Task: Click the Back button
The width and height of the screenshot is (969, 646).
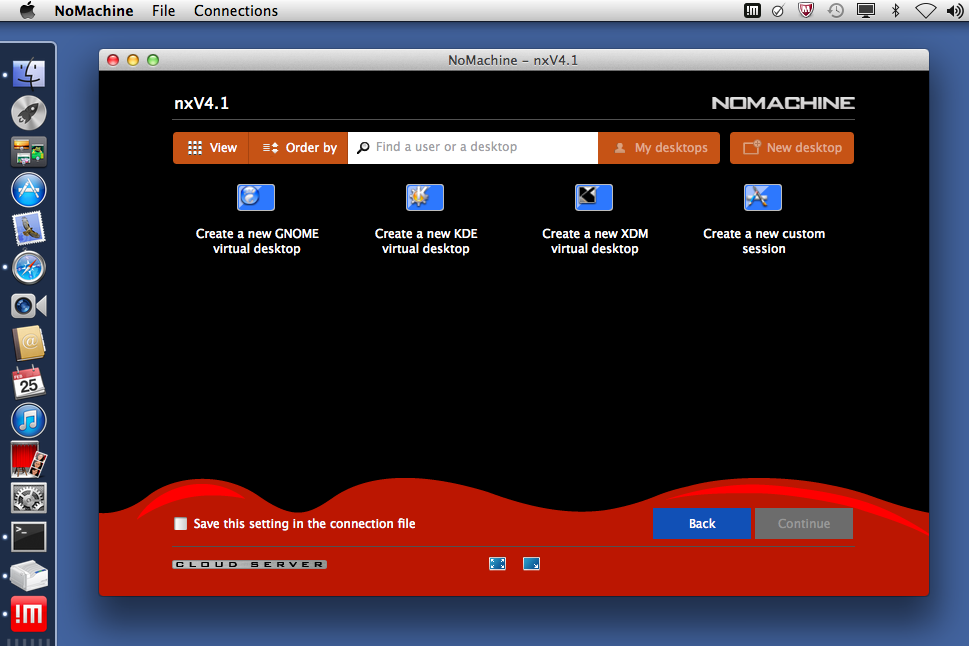Action: coord(702,524)
